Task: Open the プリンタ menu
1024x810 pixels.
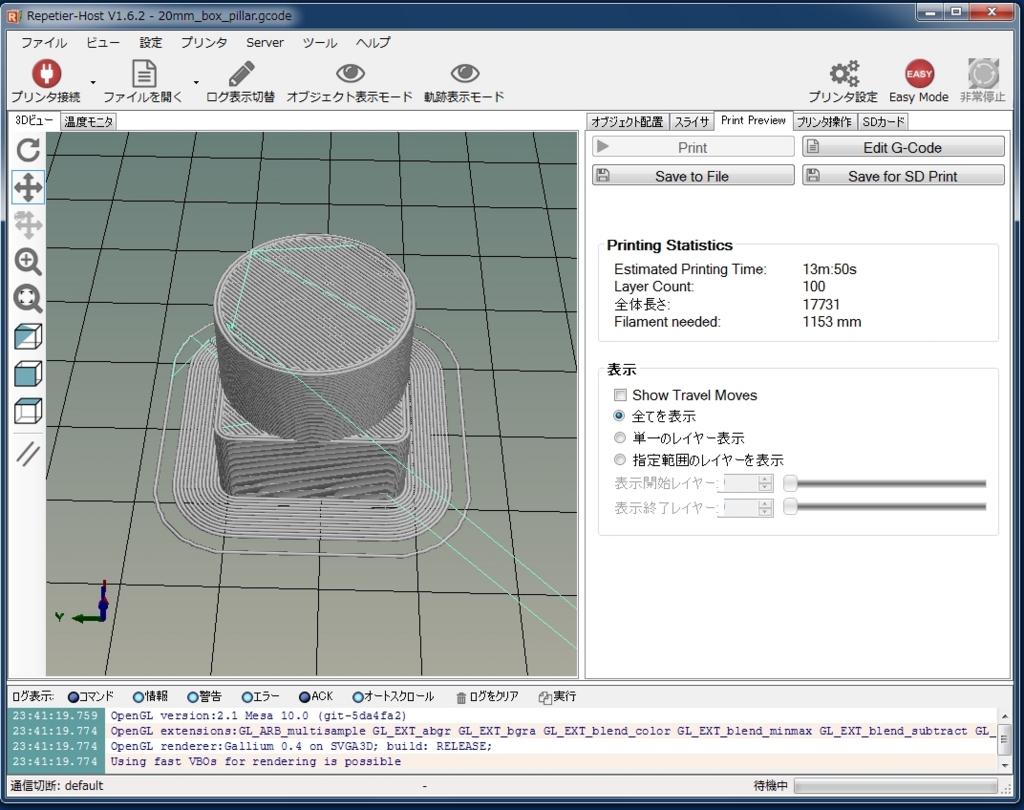Action: coord(204,42)
